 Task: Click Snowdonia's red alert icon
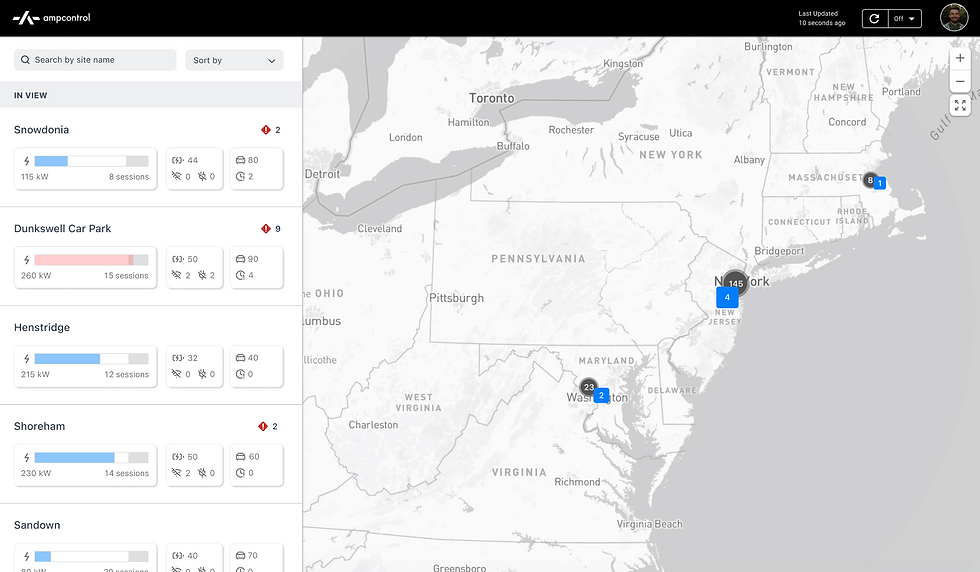[x=266, y=130]
